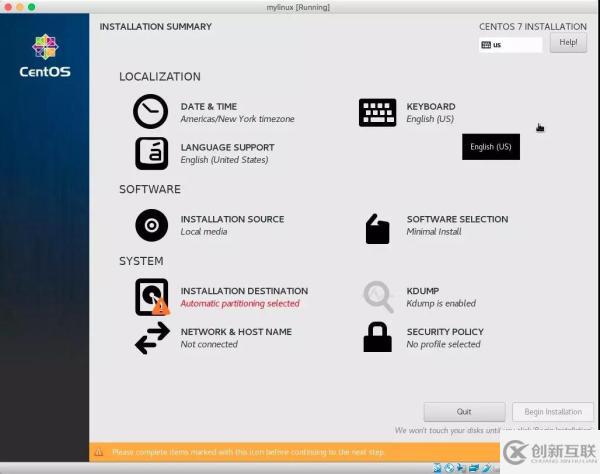
Task: Open the Keyboard layout settings icon
Action: (x=377, y=112)
